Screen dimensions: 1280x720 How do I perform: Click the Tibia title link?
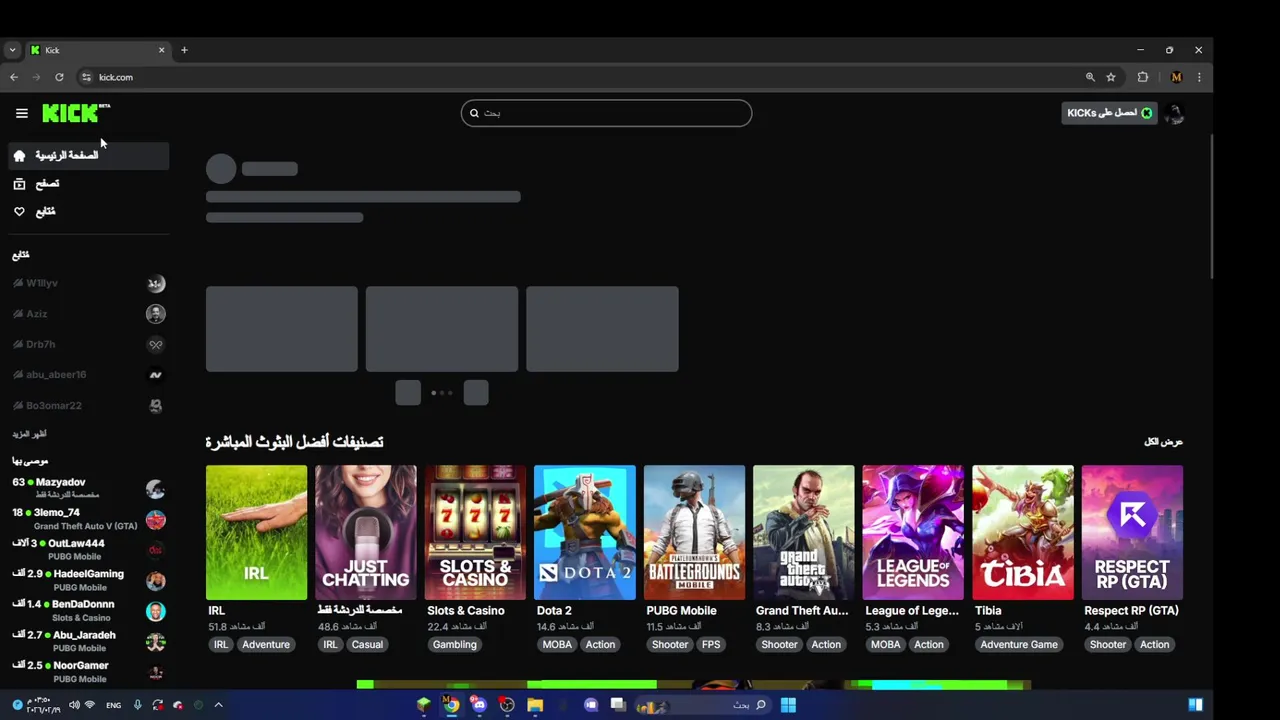click(x=988, y=610)
